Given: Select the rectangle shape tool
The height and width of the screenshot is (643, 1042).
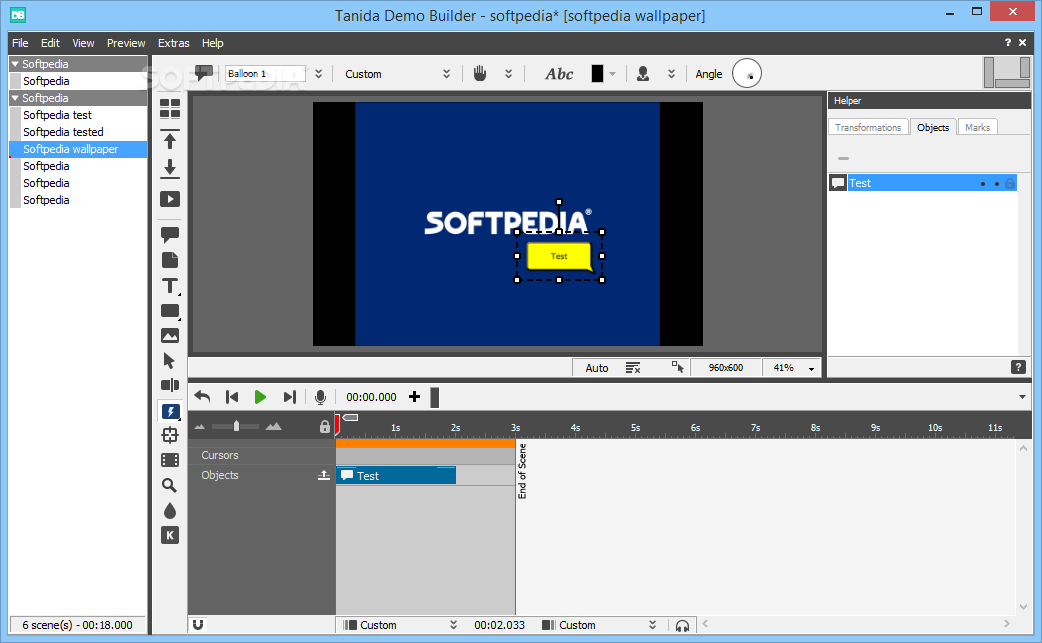Looking at the screenshot, I should click(170, 311).
